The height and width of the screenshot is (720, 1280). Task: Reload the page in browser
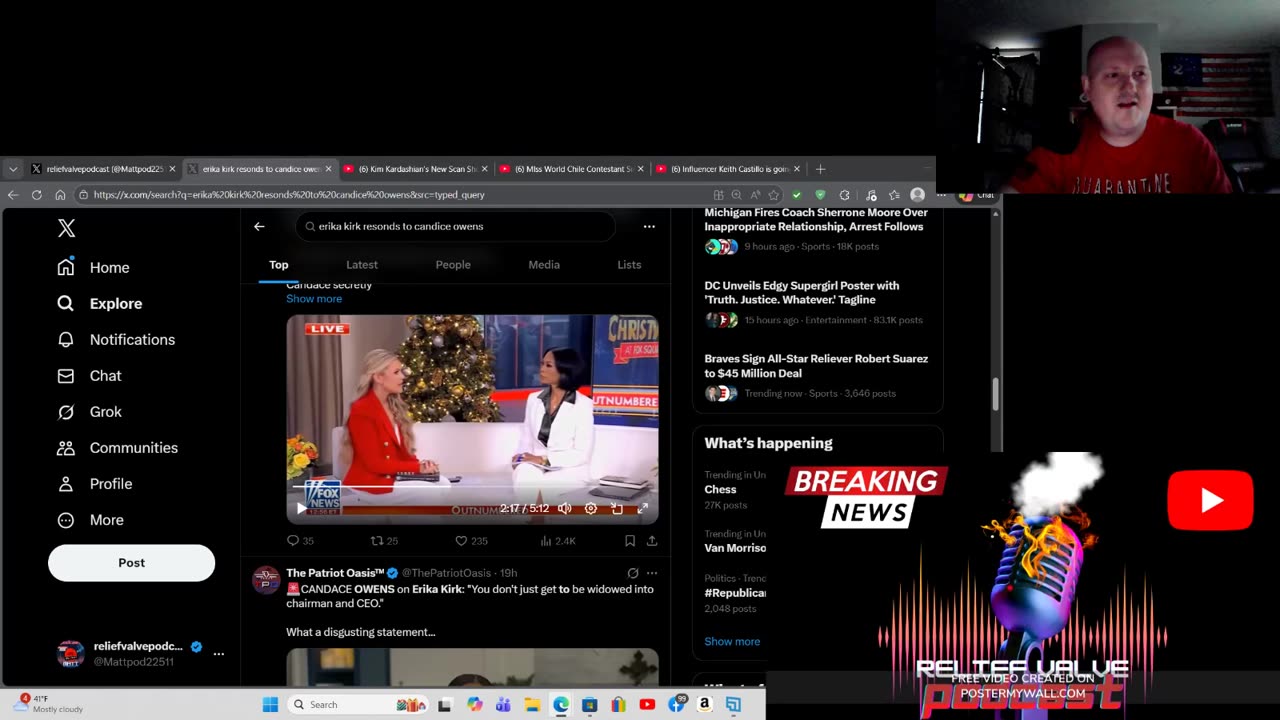tap(36, 195)
